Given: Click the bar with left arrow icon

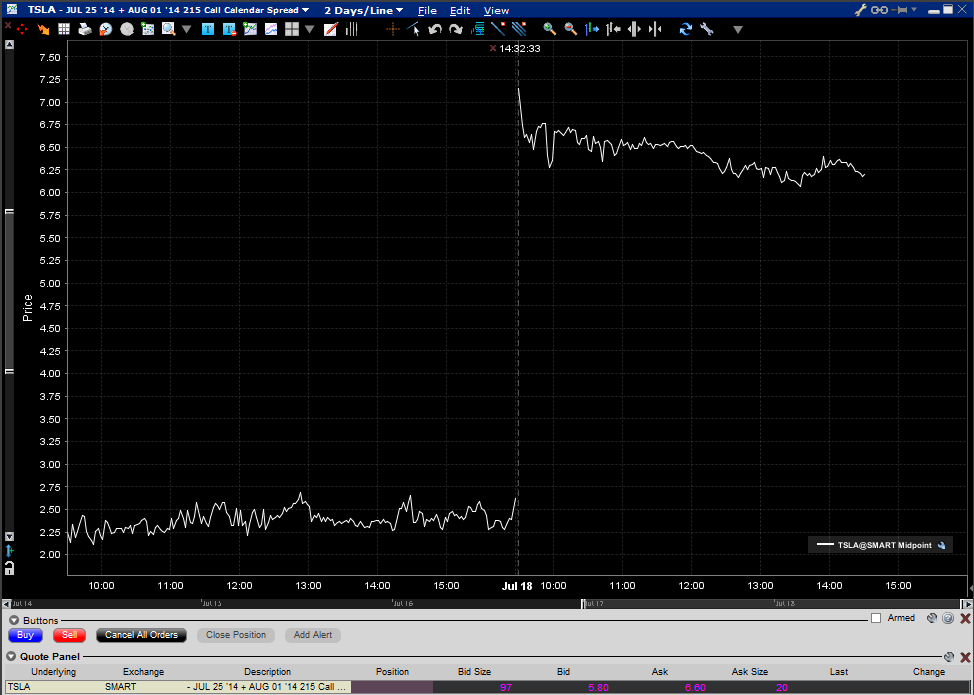Looking at the screenshot, I should point(613,29).
